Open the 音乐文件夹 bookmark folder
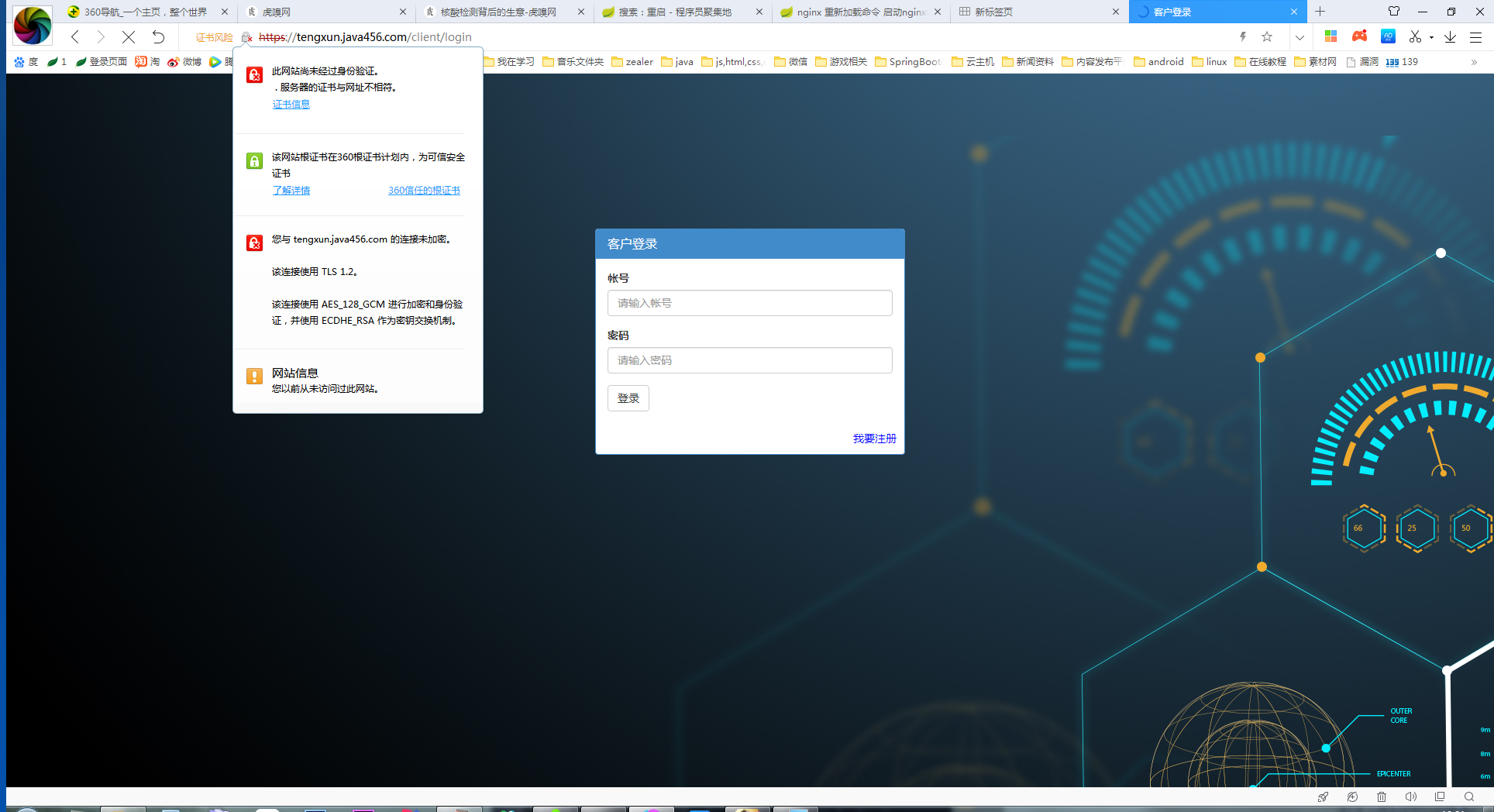The image size is (1494, 812). [573, 62]
